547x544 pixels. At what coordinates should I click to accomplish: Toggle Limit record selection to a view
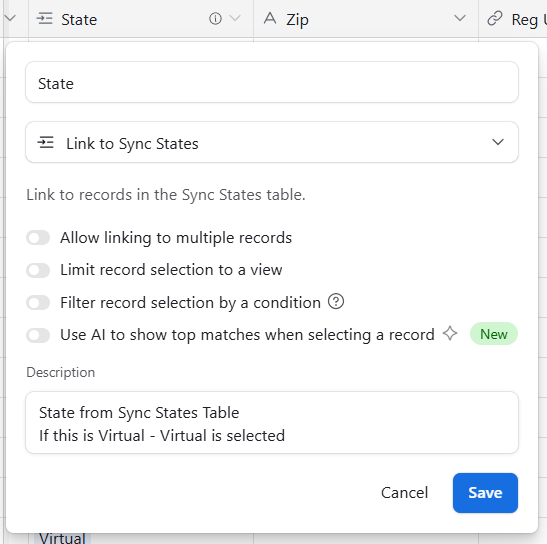[x=38, y=270]
